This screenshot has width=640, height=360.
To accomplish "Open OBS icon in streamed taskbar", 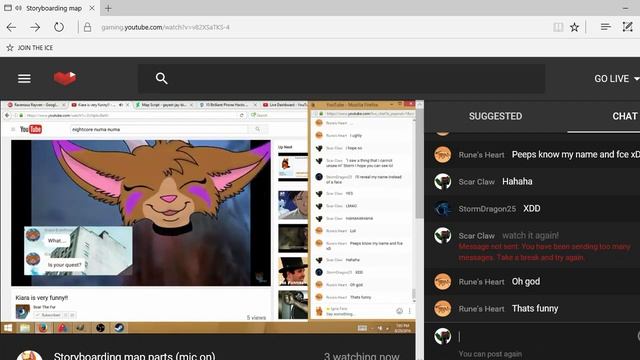I will coord(100,328).
